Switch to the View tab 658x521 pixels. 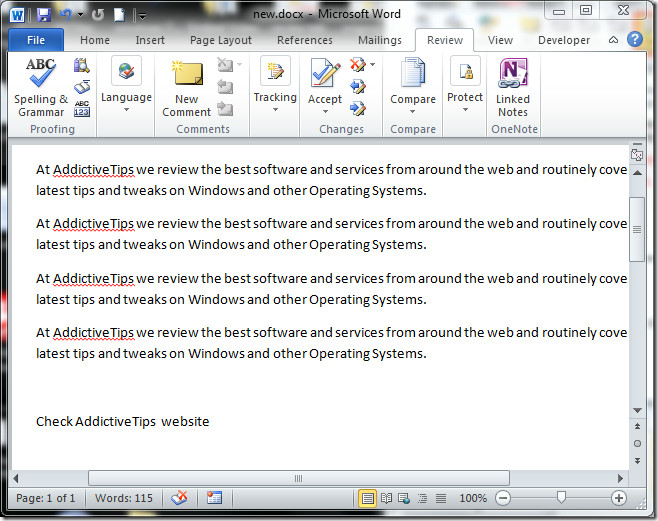pyautogui.click(x=500, y=40)
